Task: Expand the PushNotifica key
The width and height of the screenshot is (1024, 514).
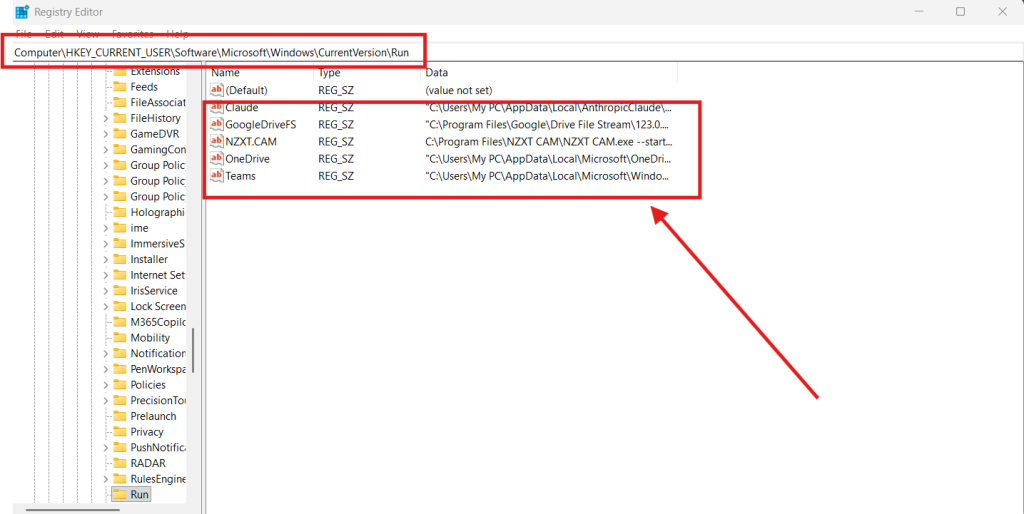Action: [106, 447]
